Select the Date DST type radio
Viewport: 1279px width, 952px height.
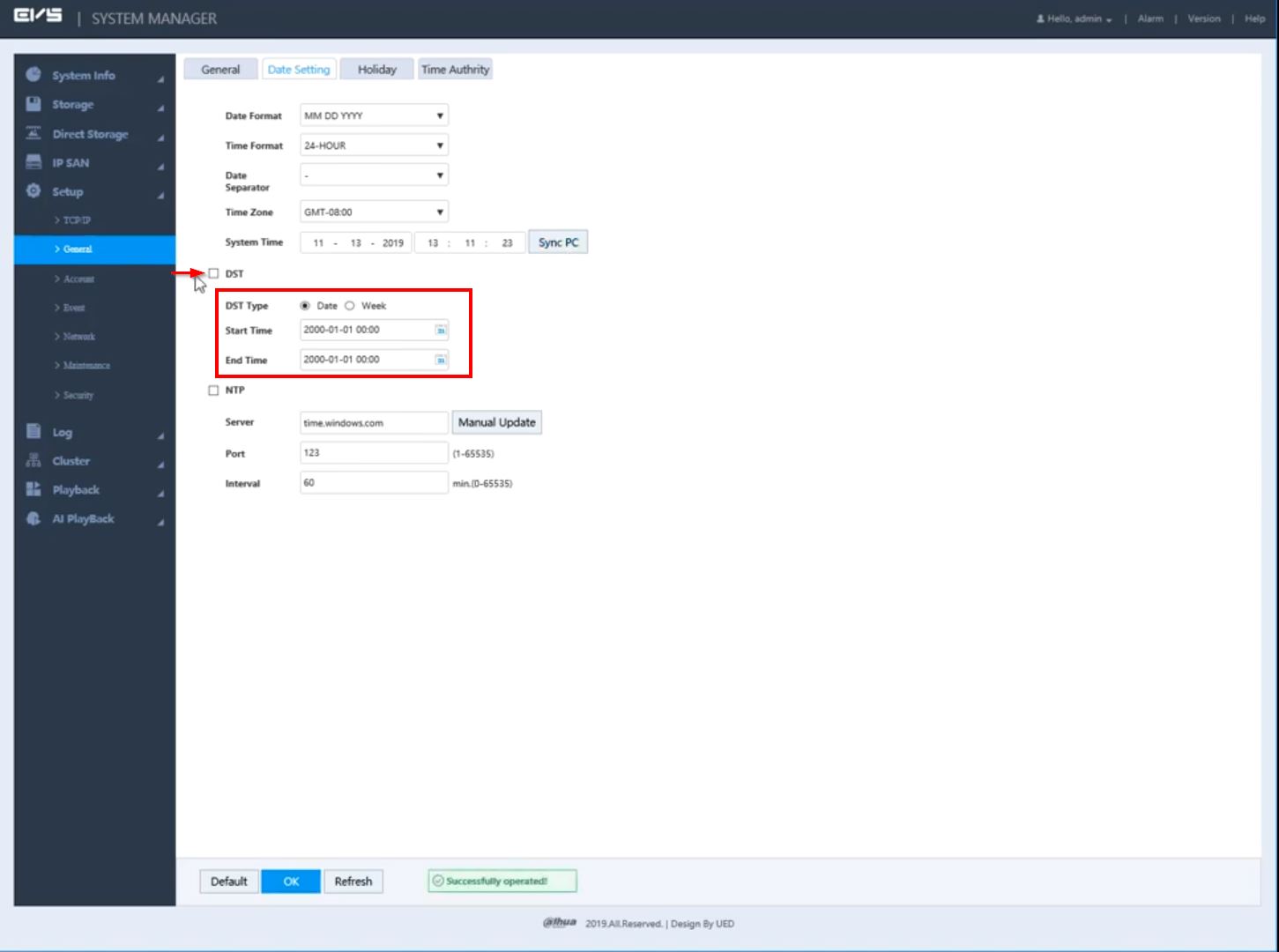(x=305, y=306)
